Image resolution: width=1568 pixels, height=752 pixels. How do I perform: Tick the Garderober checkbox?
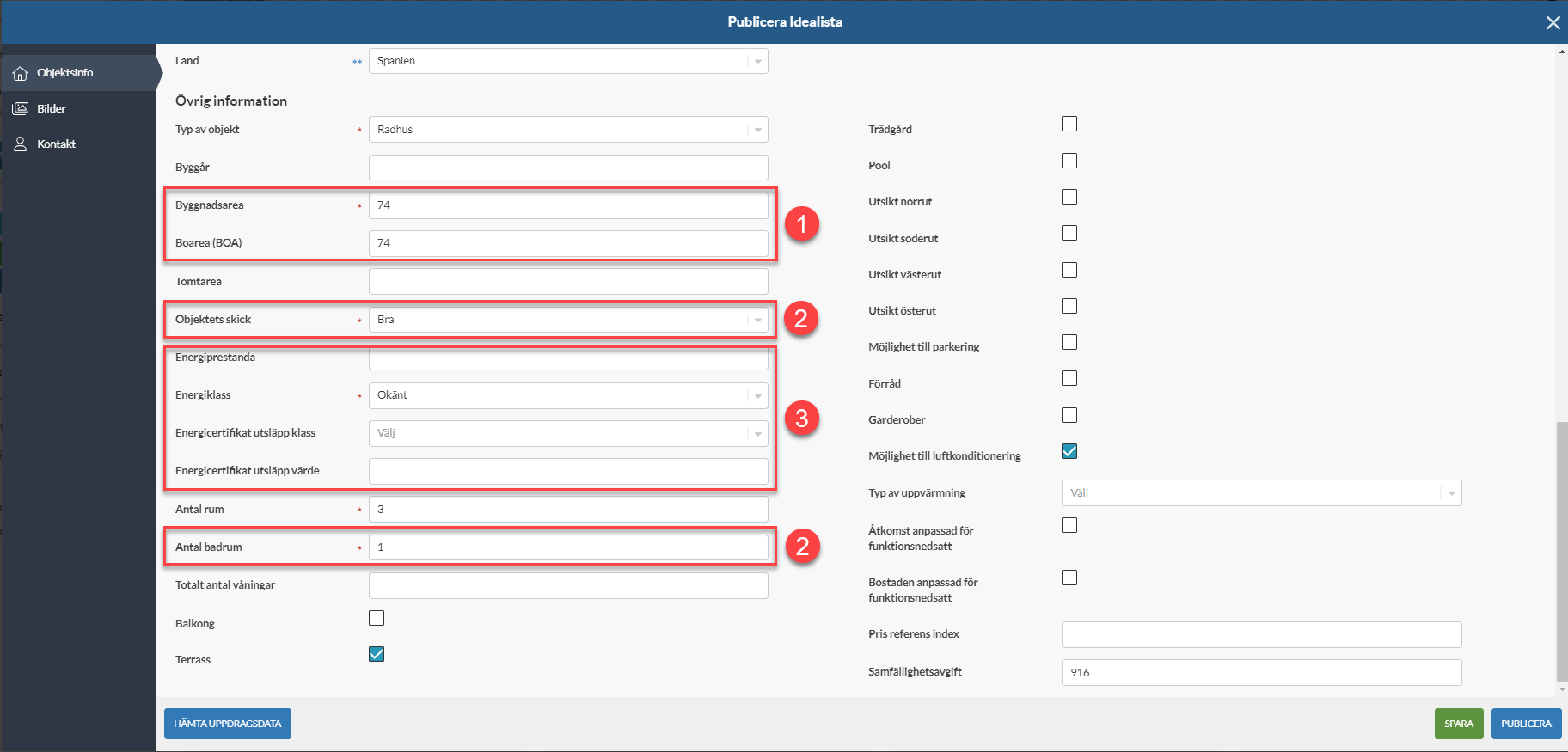[1069, 415]
